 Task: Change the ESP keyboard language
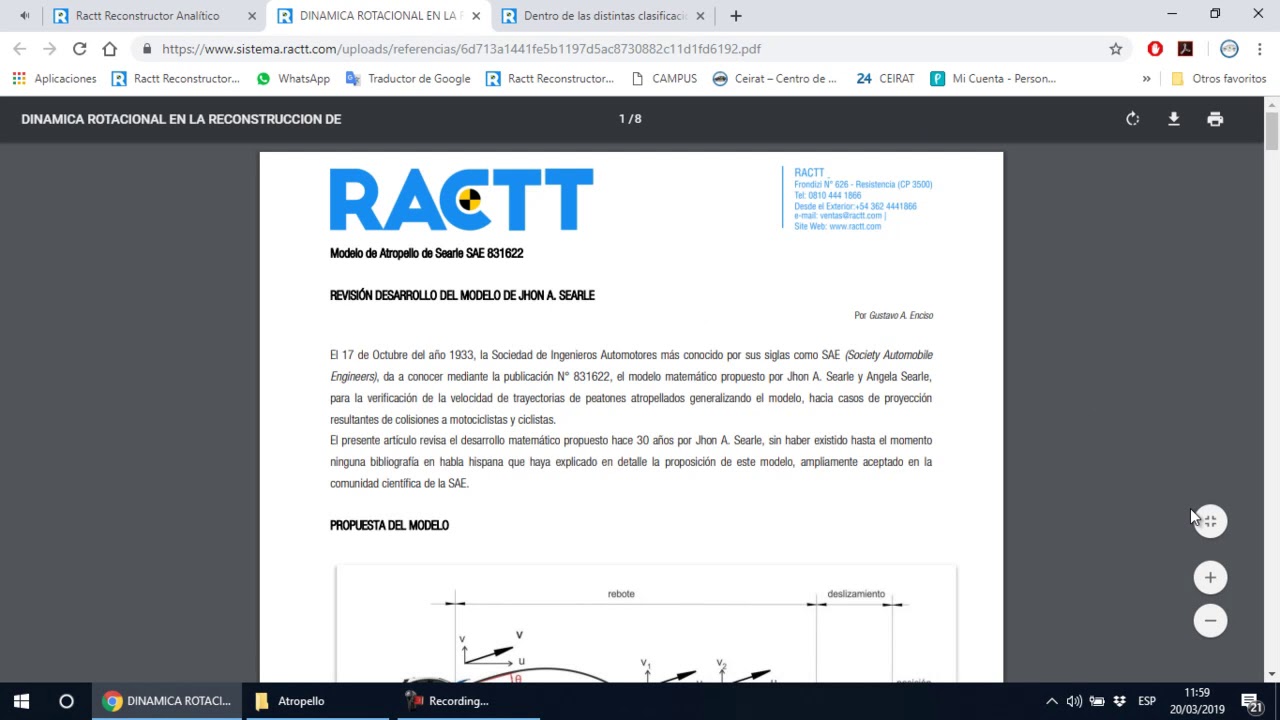pos(1147,701)
